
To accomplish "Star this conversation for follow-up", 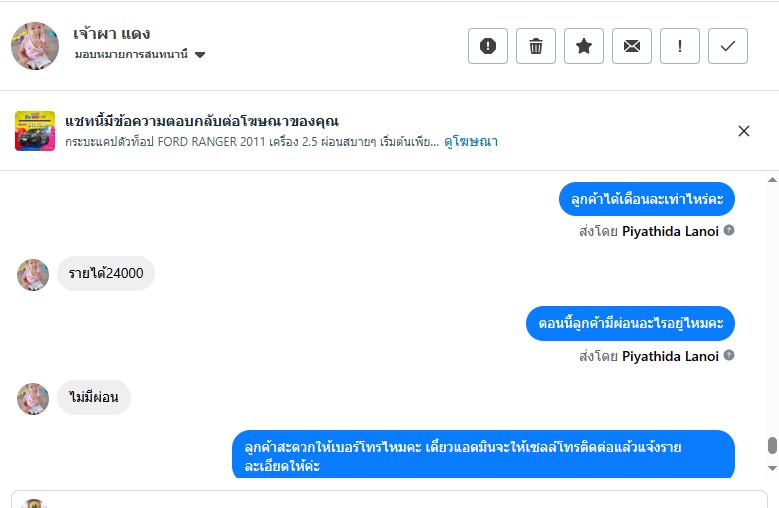I will (584, 46).
